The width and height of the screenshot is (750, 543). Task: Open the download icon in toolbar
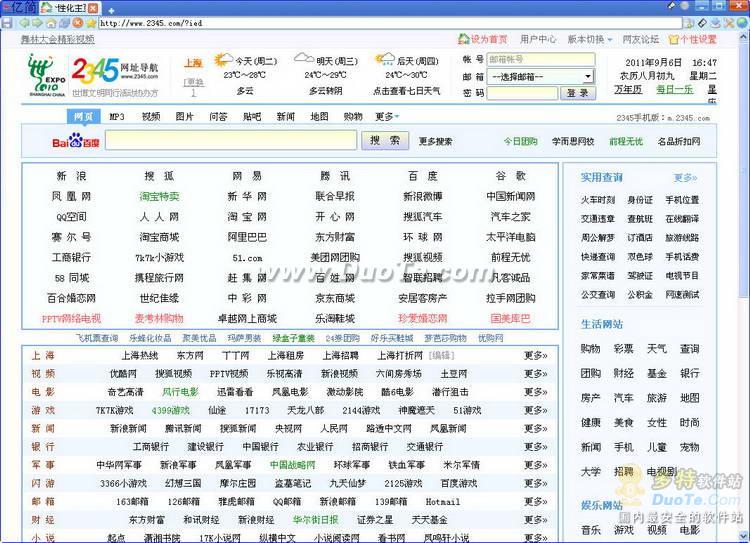[x=716, y=23]
